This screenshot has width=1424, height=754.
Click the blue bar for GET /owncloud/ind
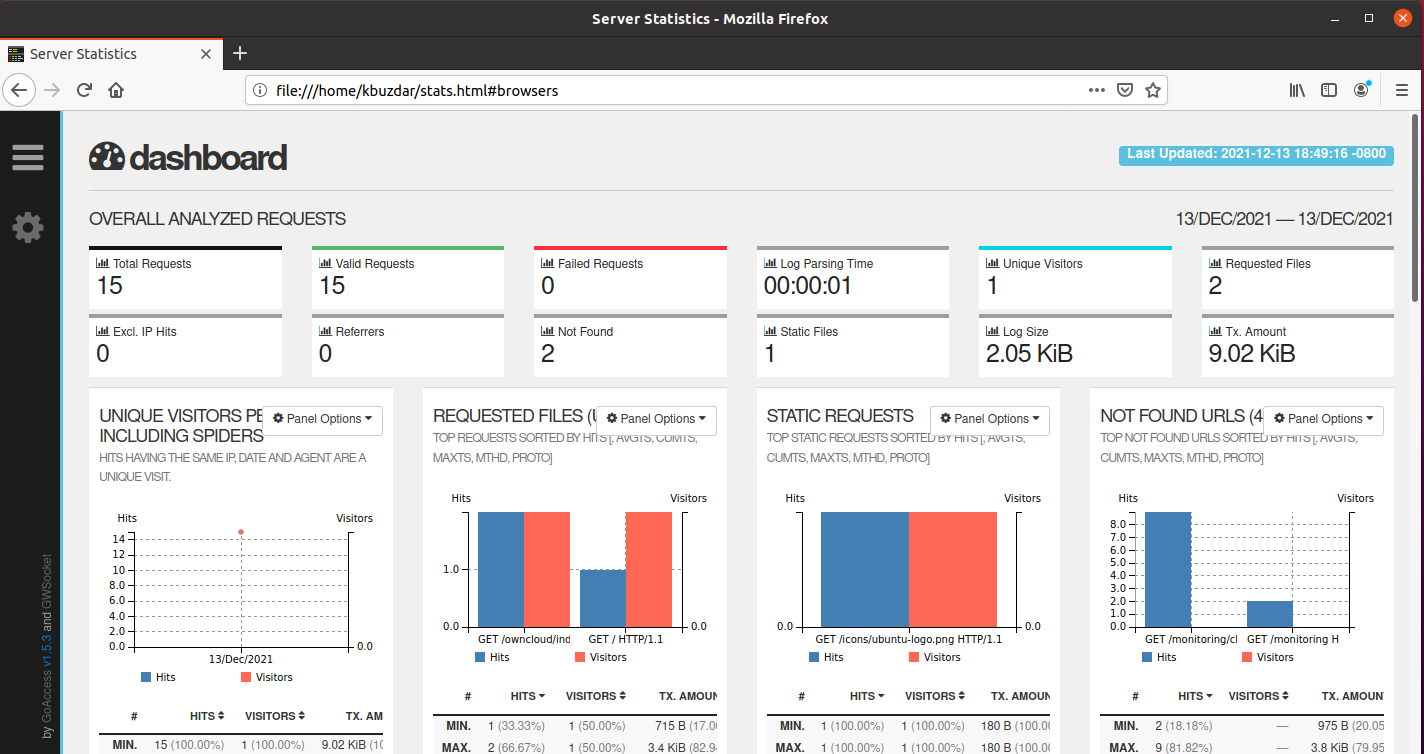[501, 569]
